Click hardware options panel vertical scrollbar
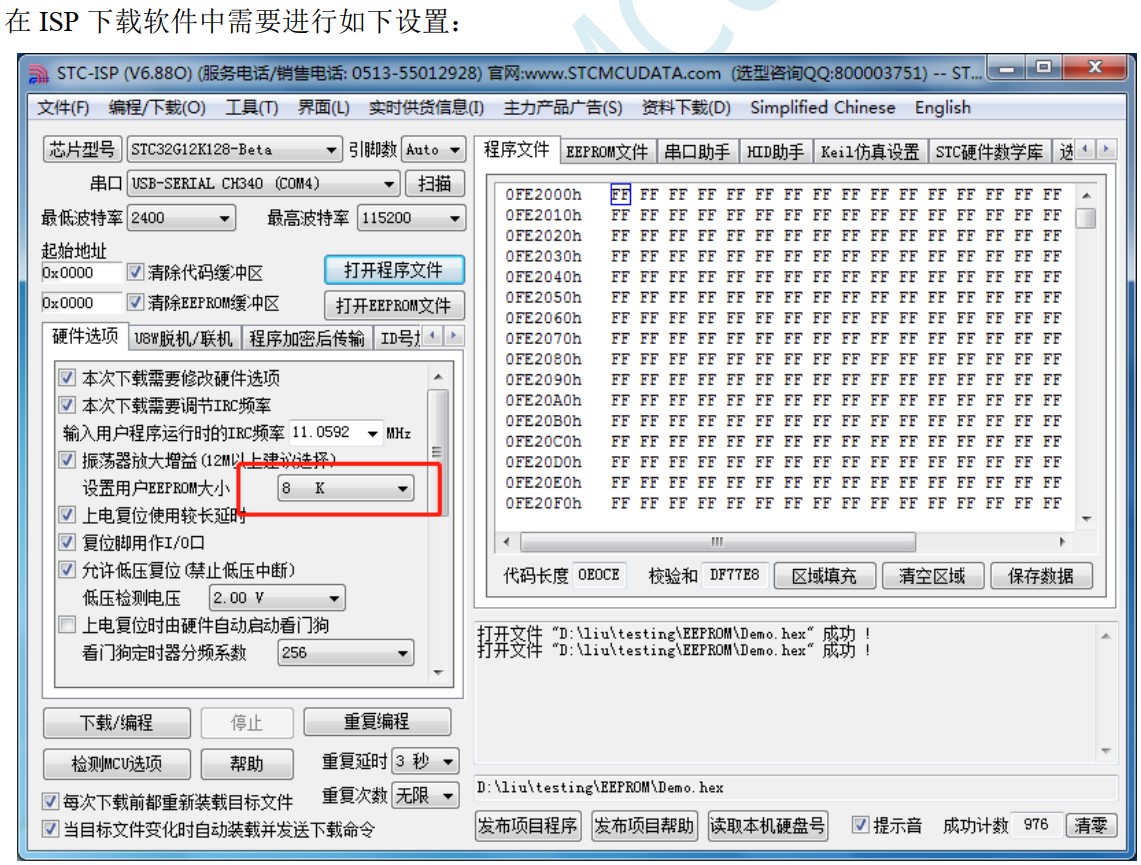 pos(438,452)
